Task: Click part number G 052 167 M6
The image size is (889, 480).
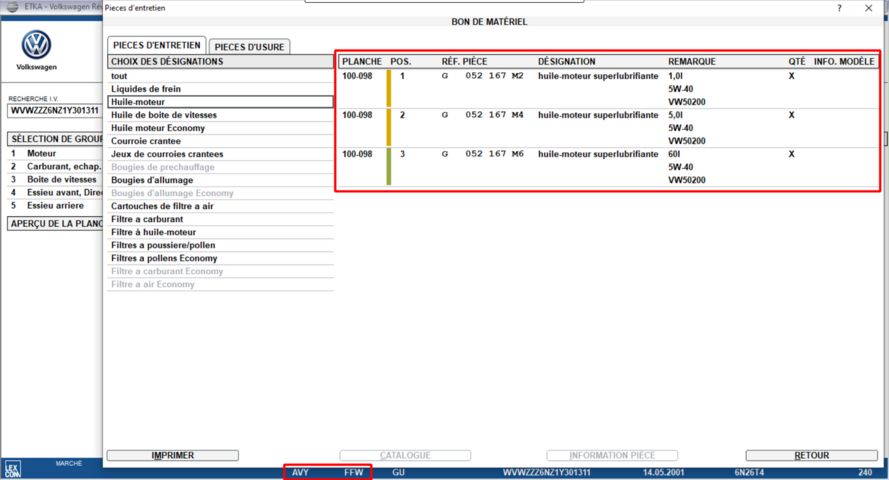Action: pos(482,154)
